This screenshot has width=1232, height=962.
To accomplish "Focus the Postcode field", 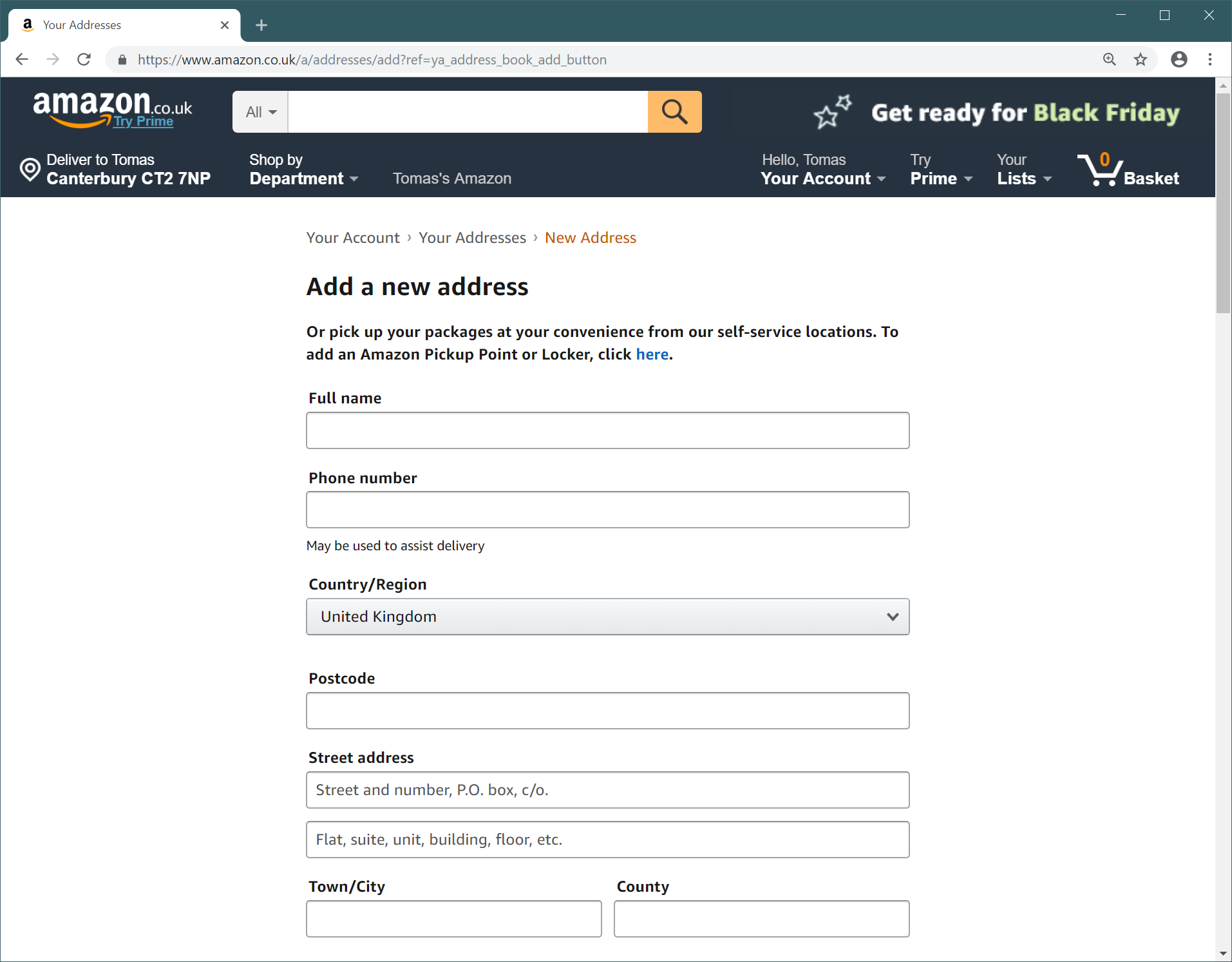I will pos(607,711).
